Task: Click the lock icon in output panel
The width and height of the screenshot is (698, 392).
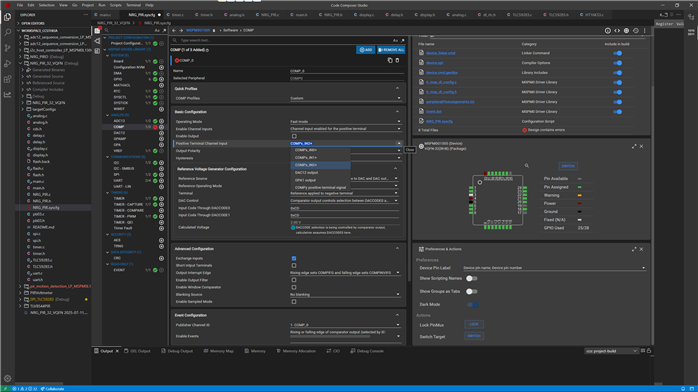Action: pos(649,351)
